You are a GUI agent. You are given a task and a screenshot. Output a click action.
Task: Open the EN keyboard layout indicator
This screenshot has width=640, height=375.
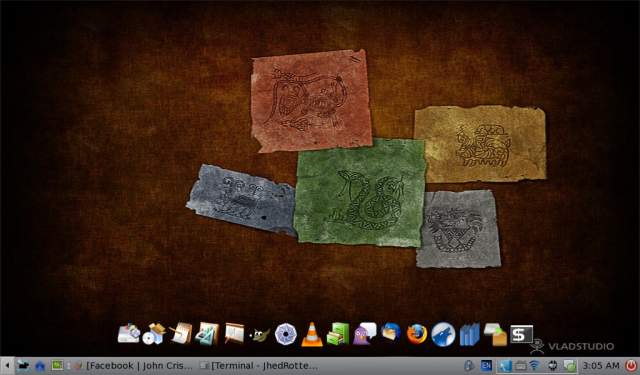486,365
